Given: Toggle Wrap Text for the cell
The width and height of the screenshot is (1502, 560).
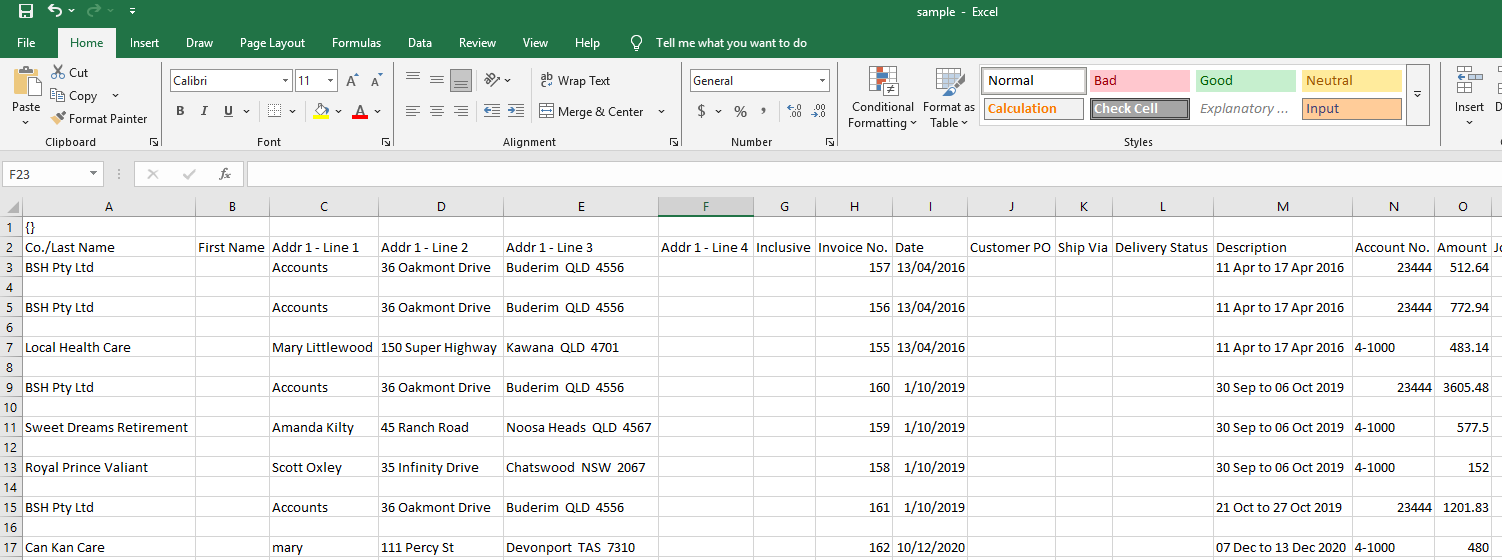Looking at the screenshot, I should 575,81.
